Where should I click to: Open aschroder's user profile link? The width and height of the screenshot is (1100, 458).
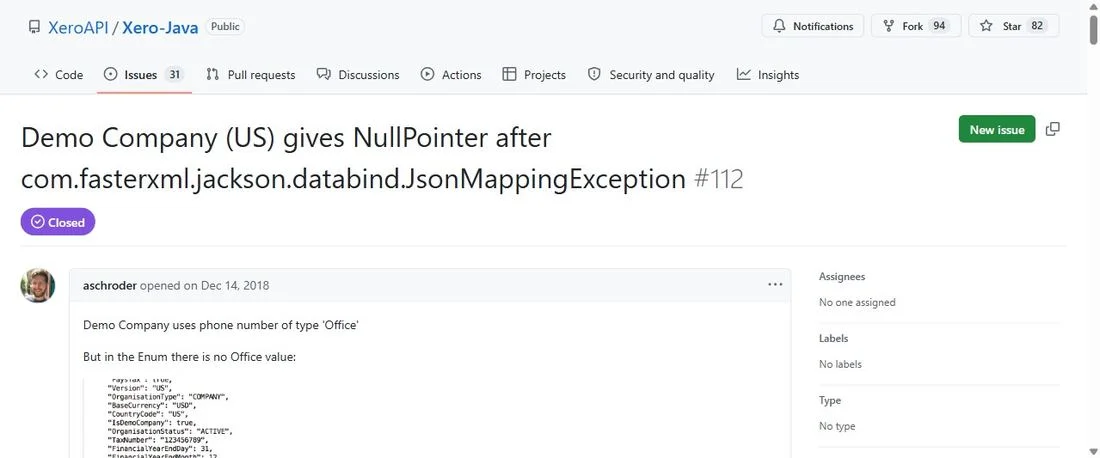[109, 285]
